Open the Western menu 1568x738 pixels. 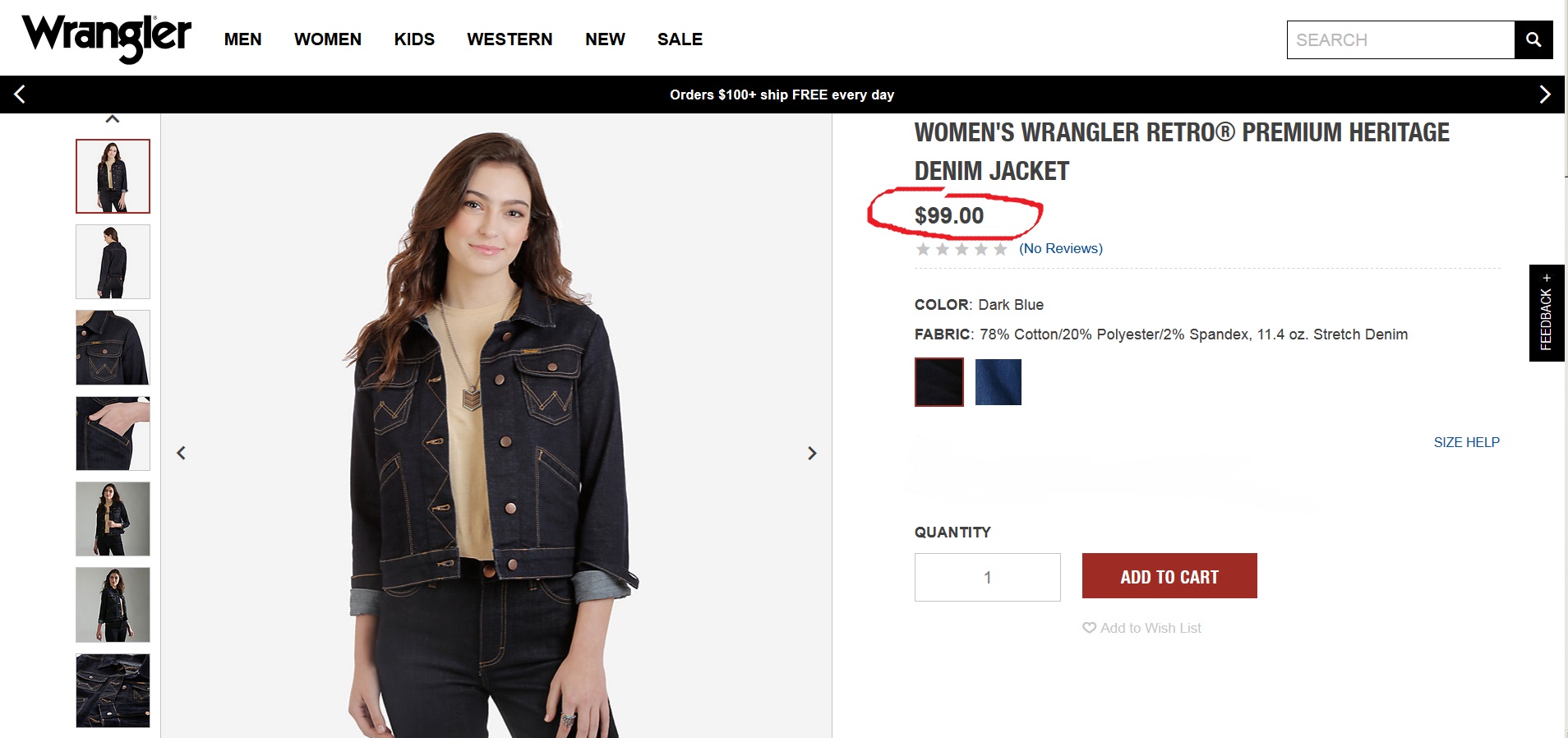[510, 39]
